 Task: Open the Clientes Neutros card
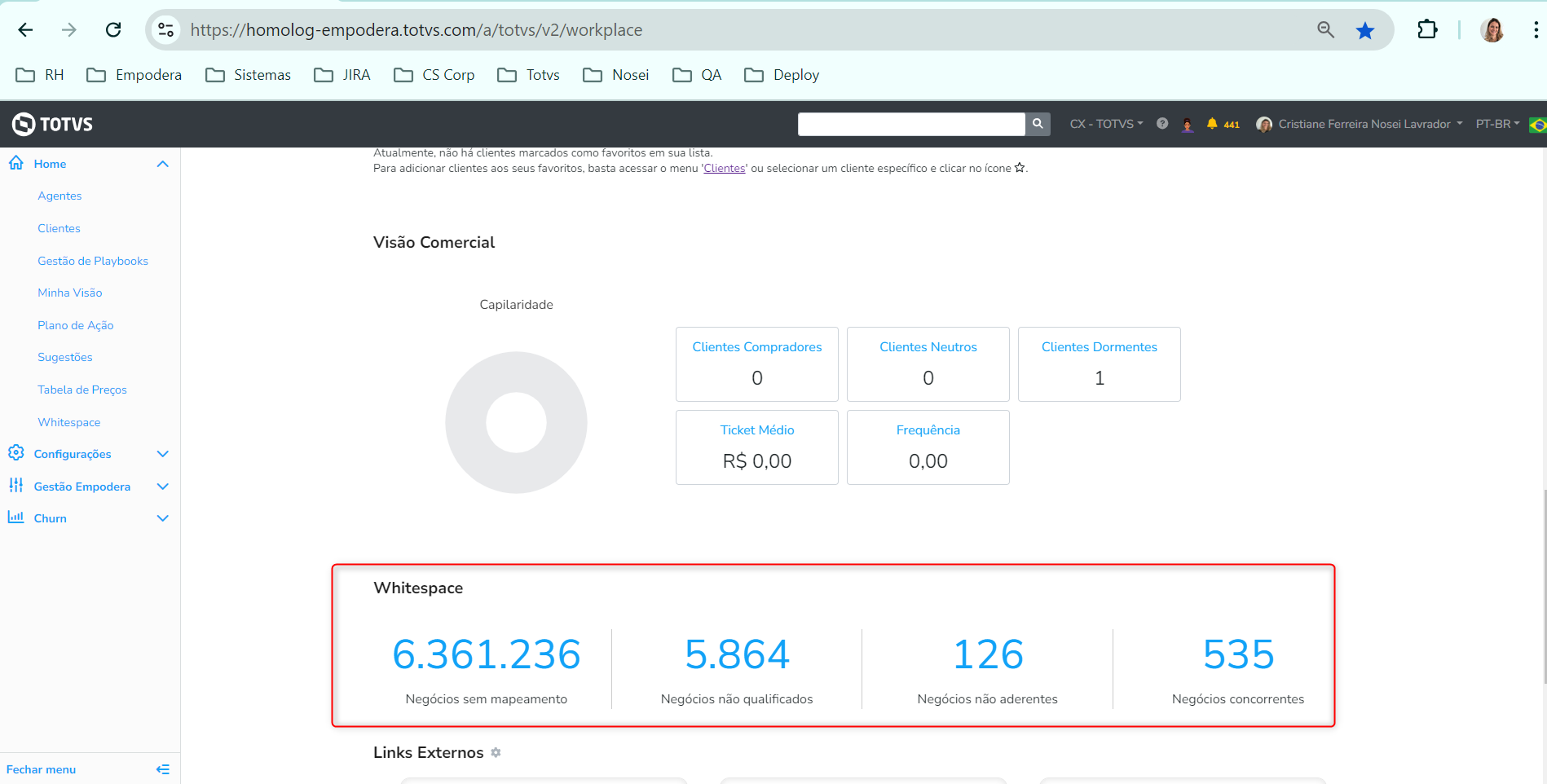point(928,364)
